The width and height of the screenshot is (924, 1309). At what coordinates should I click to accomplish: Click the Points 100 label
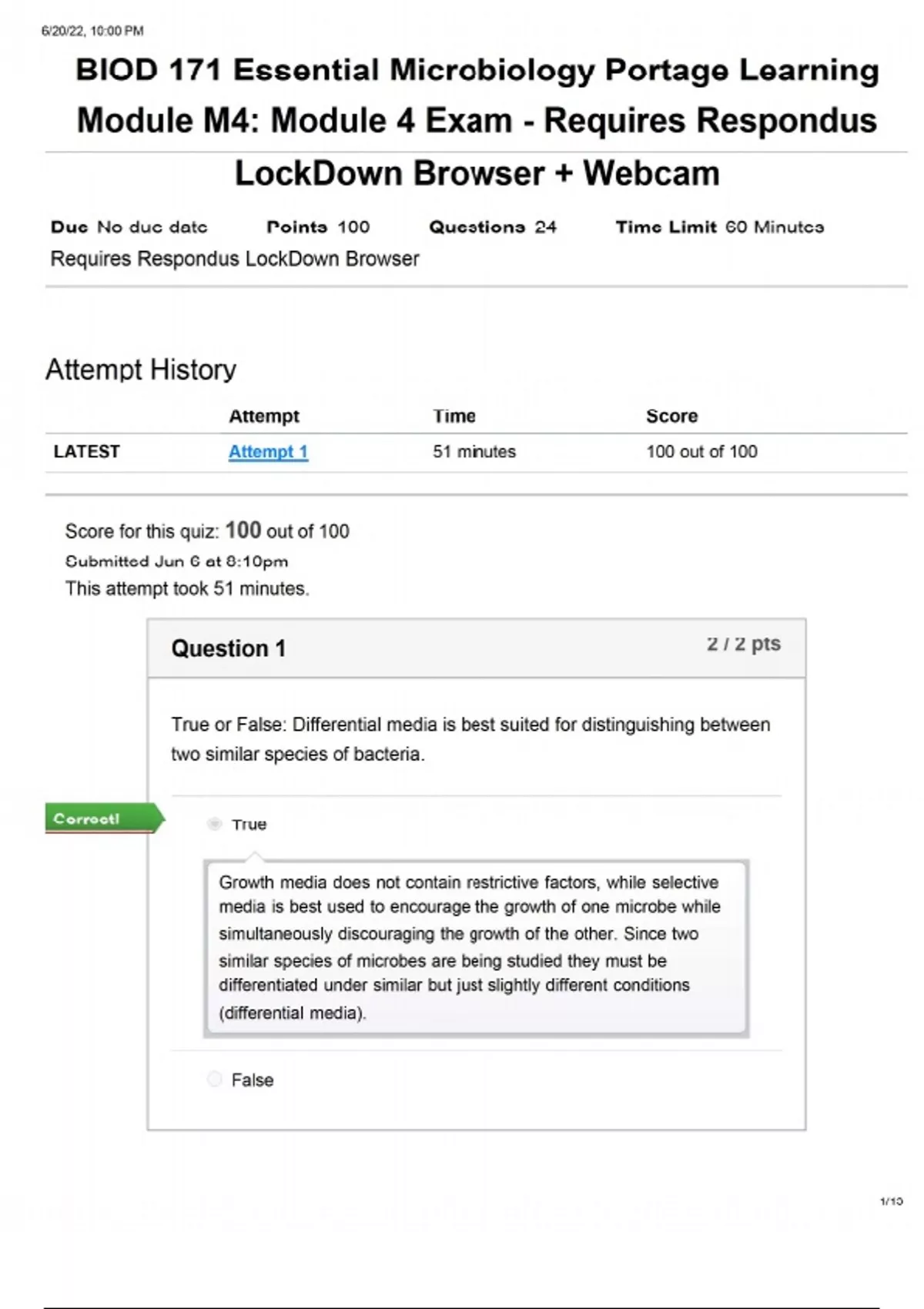pos(318,227)
